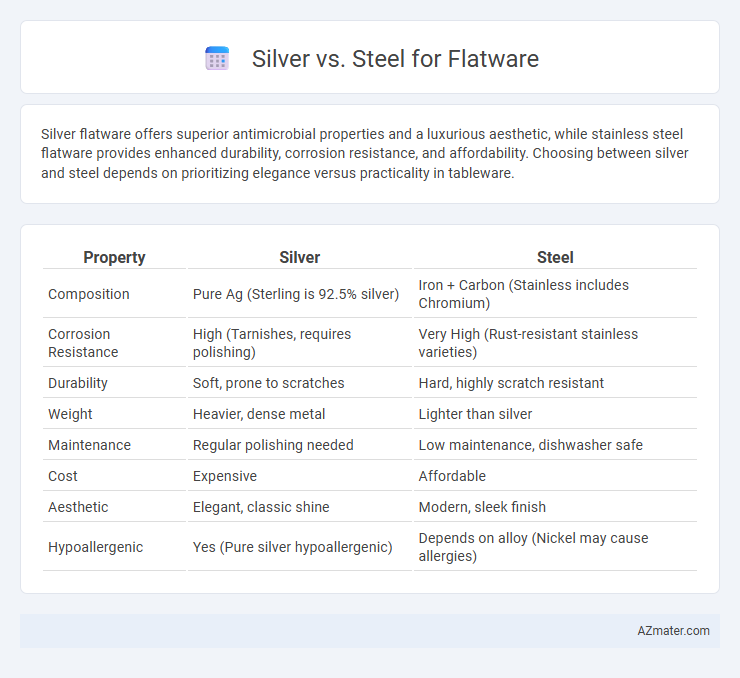
Task: Click the calendar grid icon beside the title
Action: click(217, 59)
